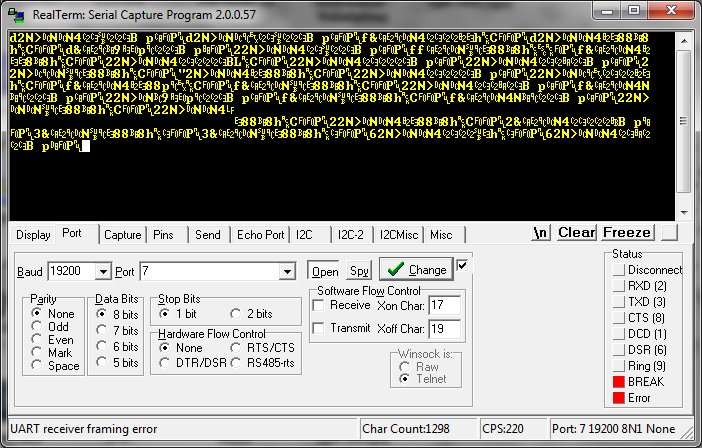The height and width of the screenshot is (448, 702).
Task: Toggle the Open port button
Action: point(325,271)
